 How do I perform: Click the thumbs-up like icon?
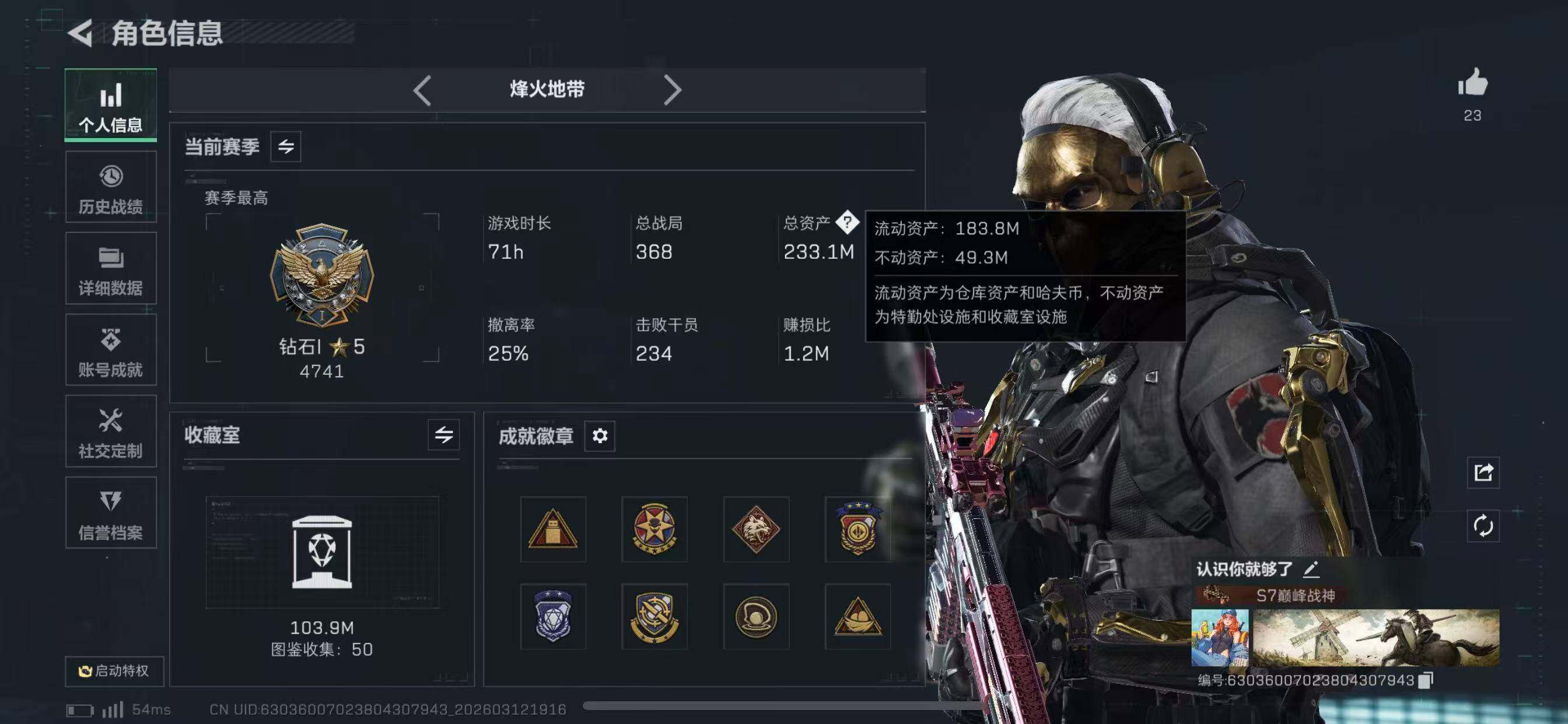pyautogui.click(x=1472, y=82)
